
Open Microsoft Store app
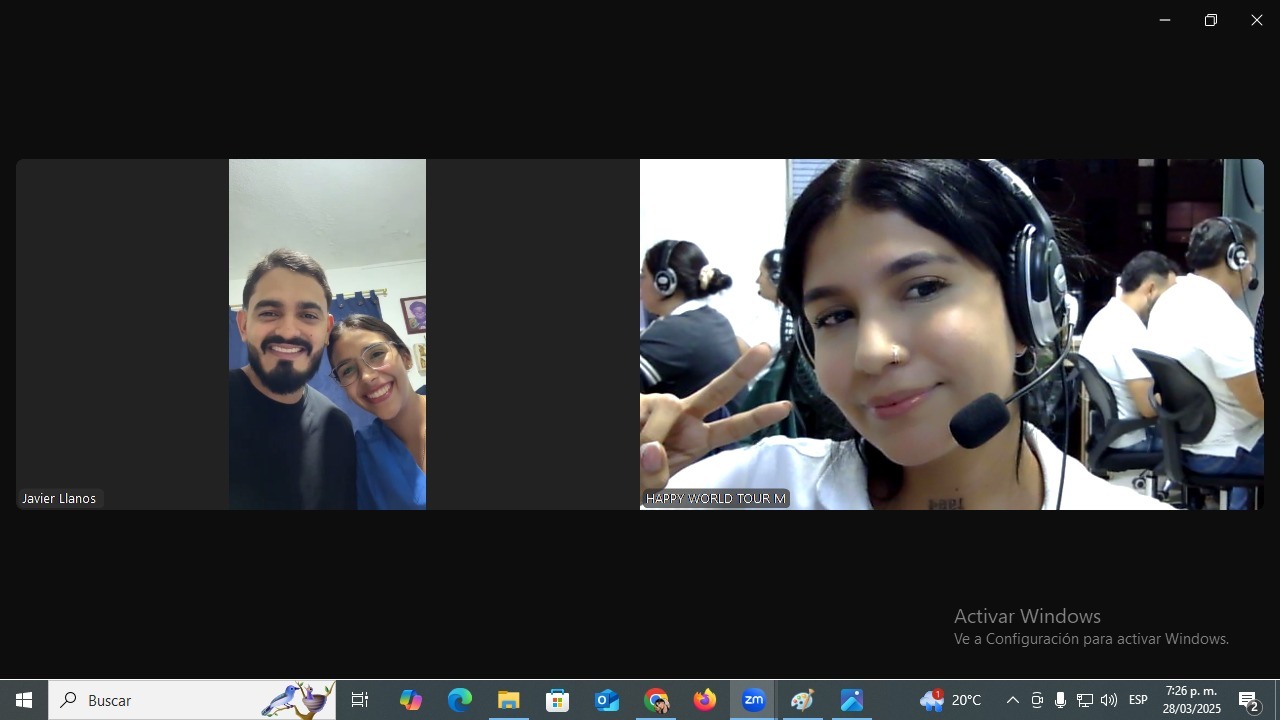coord(558,700)
